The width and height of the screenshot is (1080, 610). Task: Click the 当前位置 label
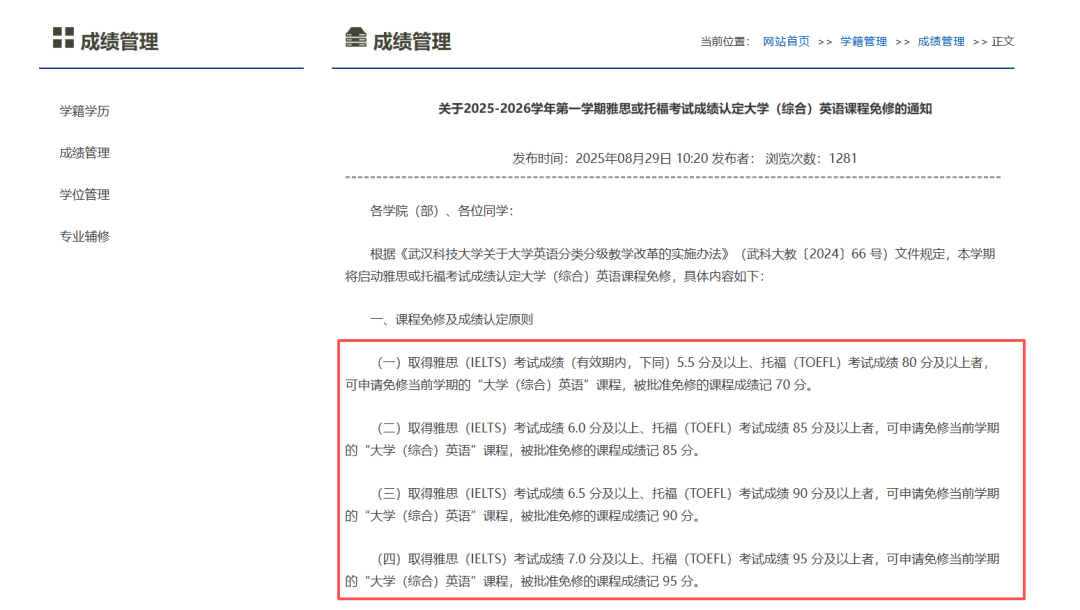point(724,42)
